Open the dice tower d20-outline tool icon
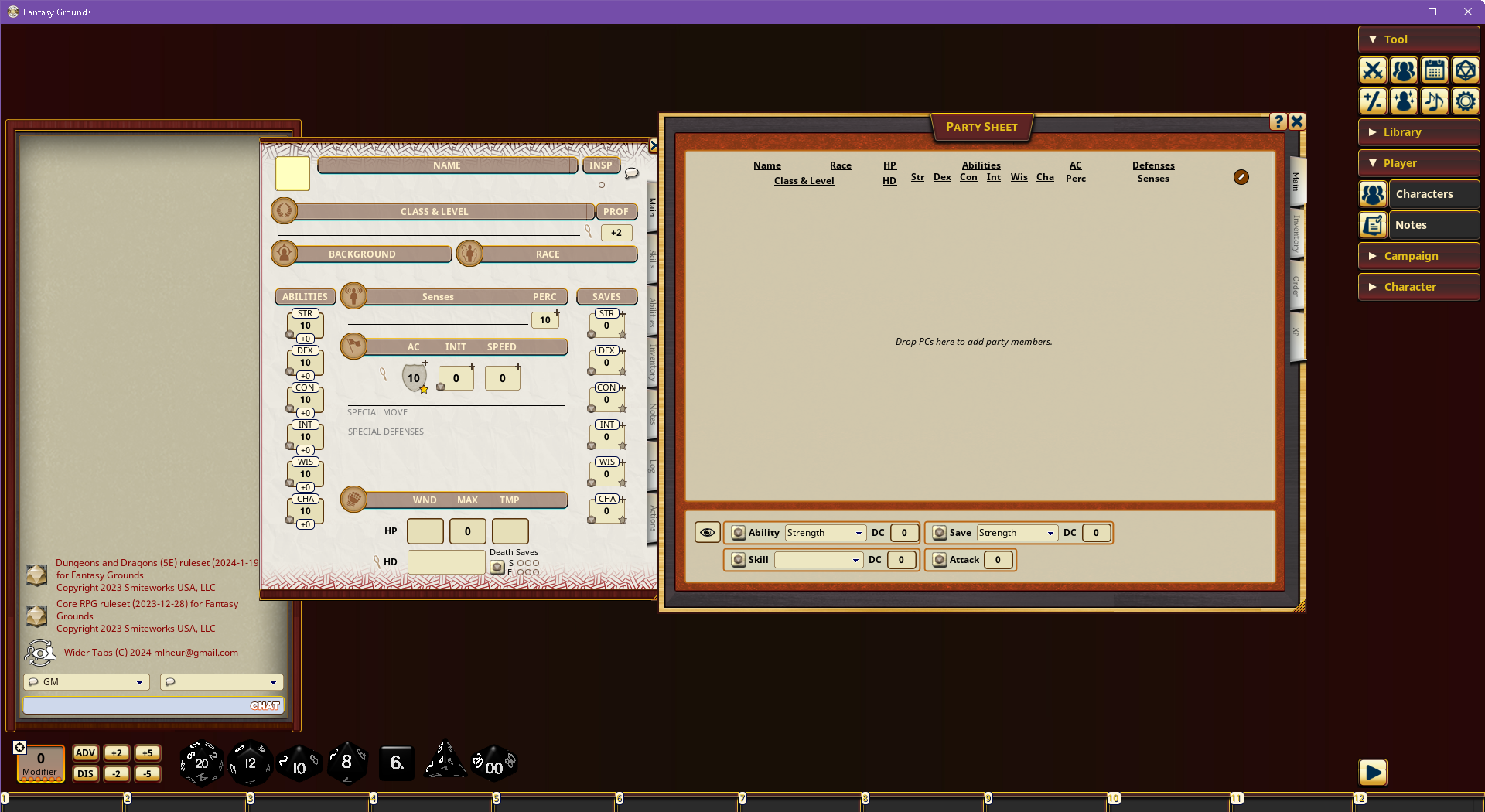 tap(1466, 70)
